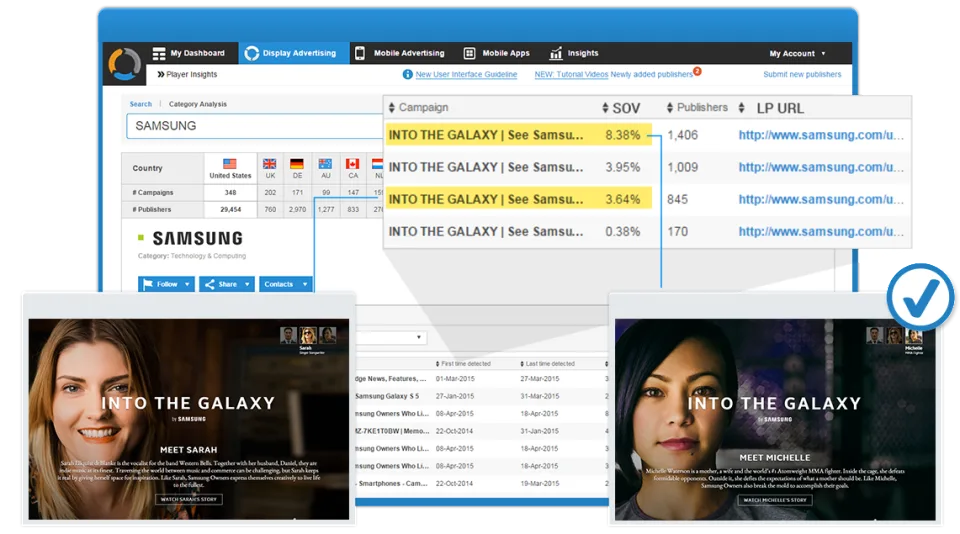The width and height of the screenshot is (960, 534).
Task: Expand the Follow button dropdown arrow
Action: click(x=187, y=284)
